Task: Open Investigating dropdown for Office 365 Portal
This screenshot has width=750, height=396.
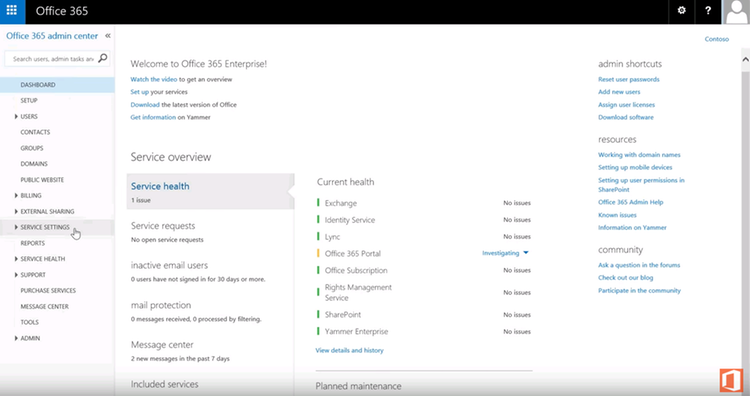Action: (505, 253)
